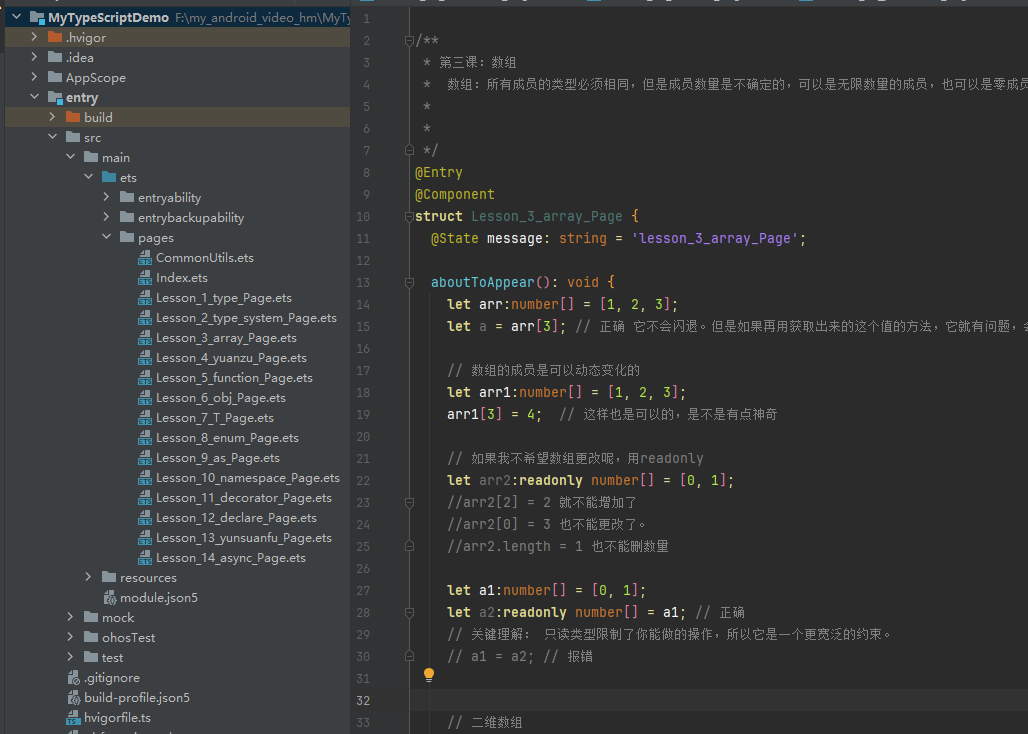The width and height of the screenshot is (1028, 734).
Task: Click the @Entry decorator in the code
Action: coord(439,172)
